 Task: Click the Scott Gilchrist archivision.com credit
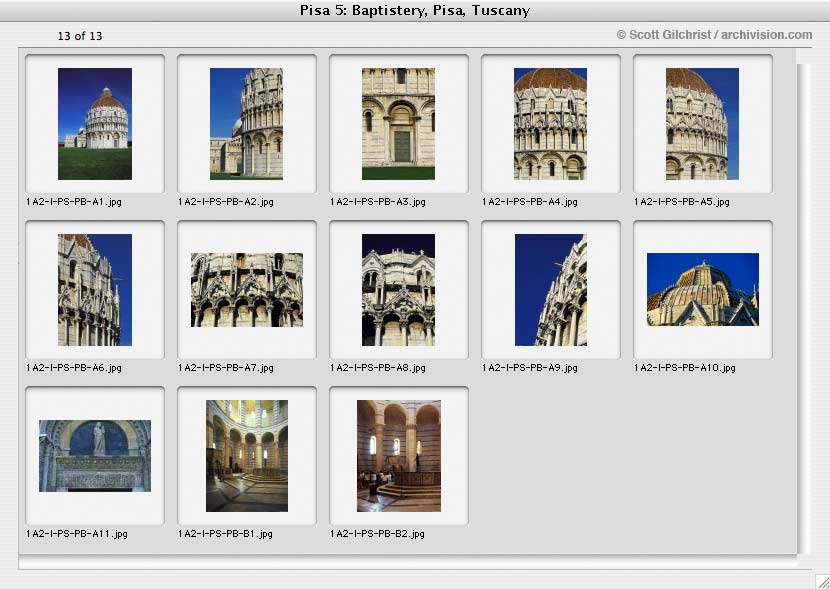[714, 35]
